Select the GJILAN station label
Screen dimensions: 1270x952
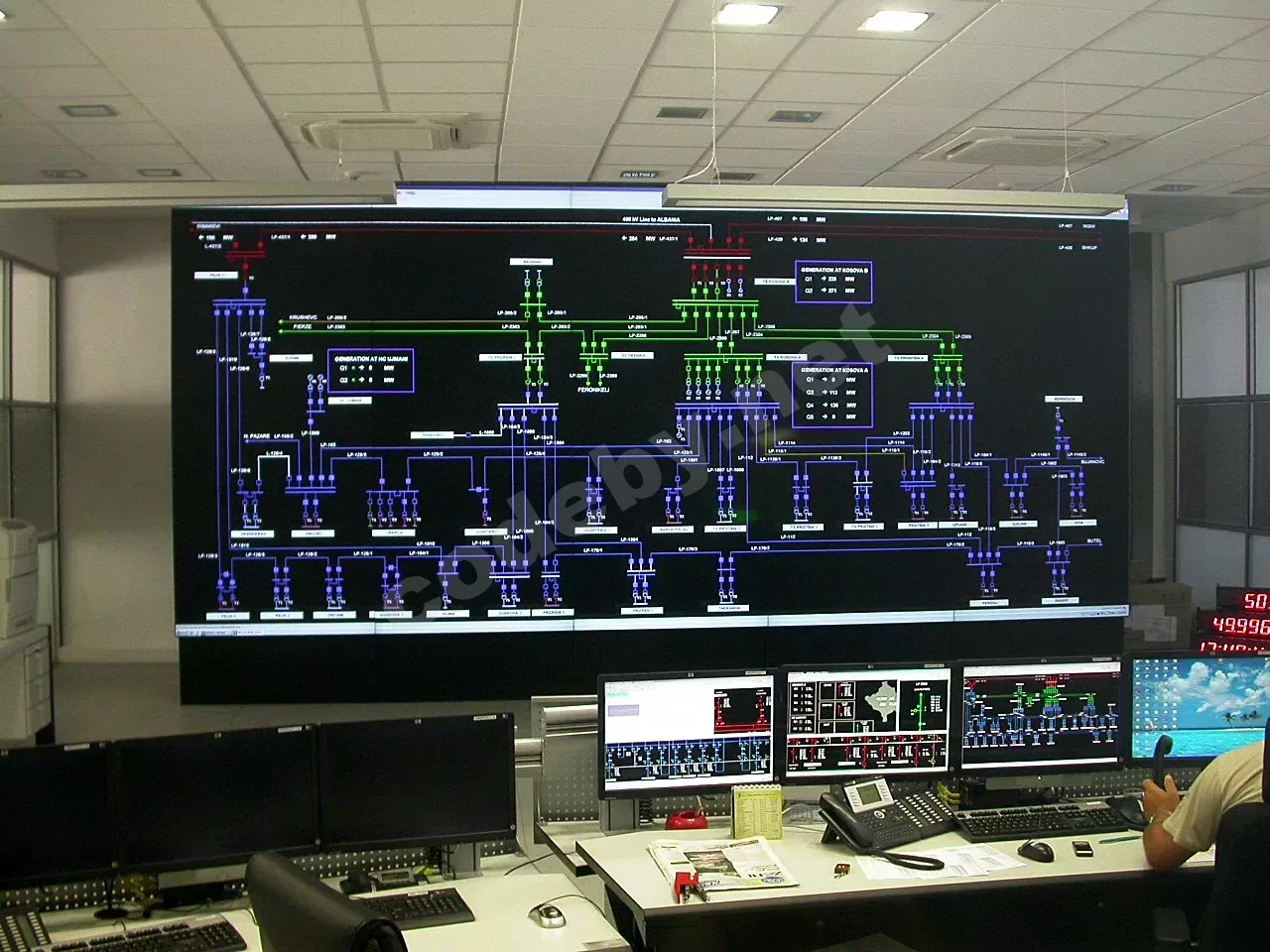pyautogui.click(x=1020, y=525)
